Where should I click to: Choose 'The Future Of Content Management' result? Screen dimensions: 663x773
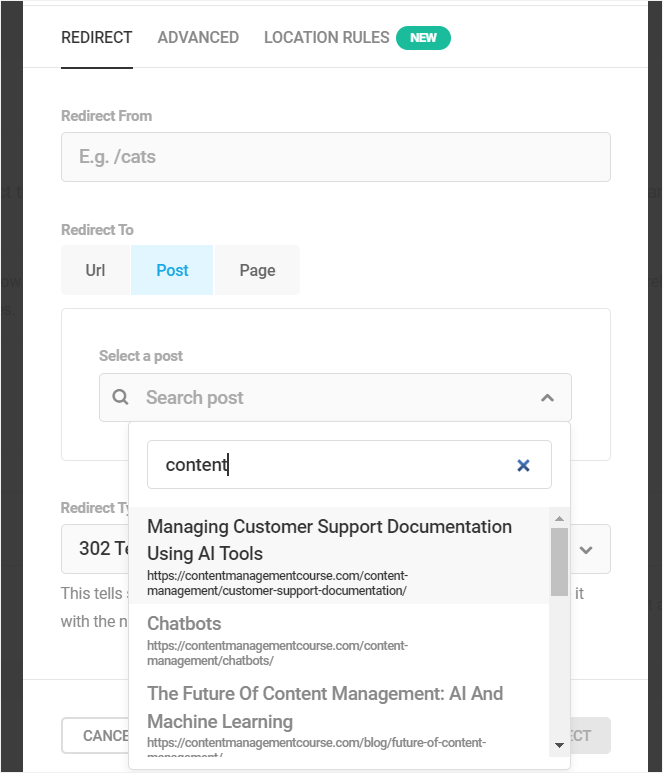[339, 716]
